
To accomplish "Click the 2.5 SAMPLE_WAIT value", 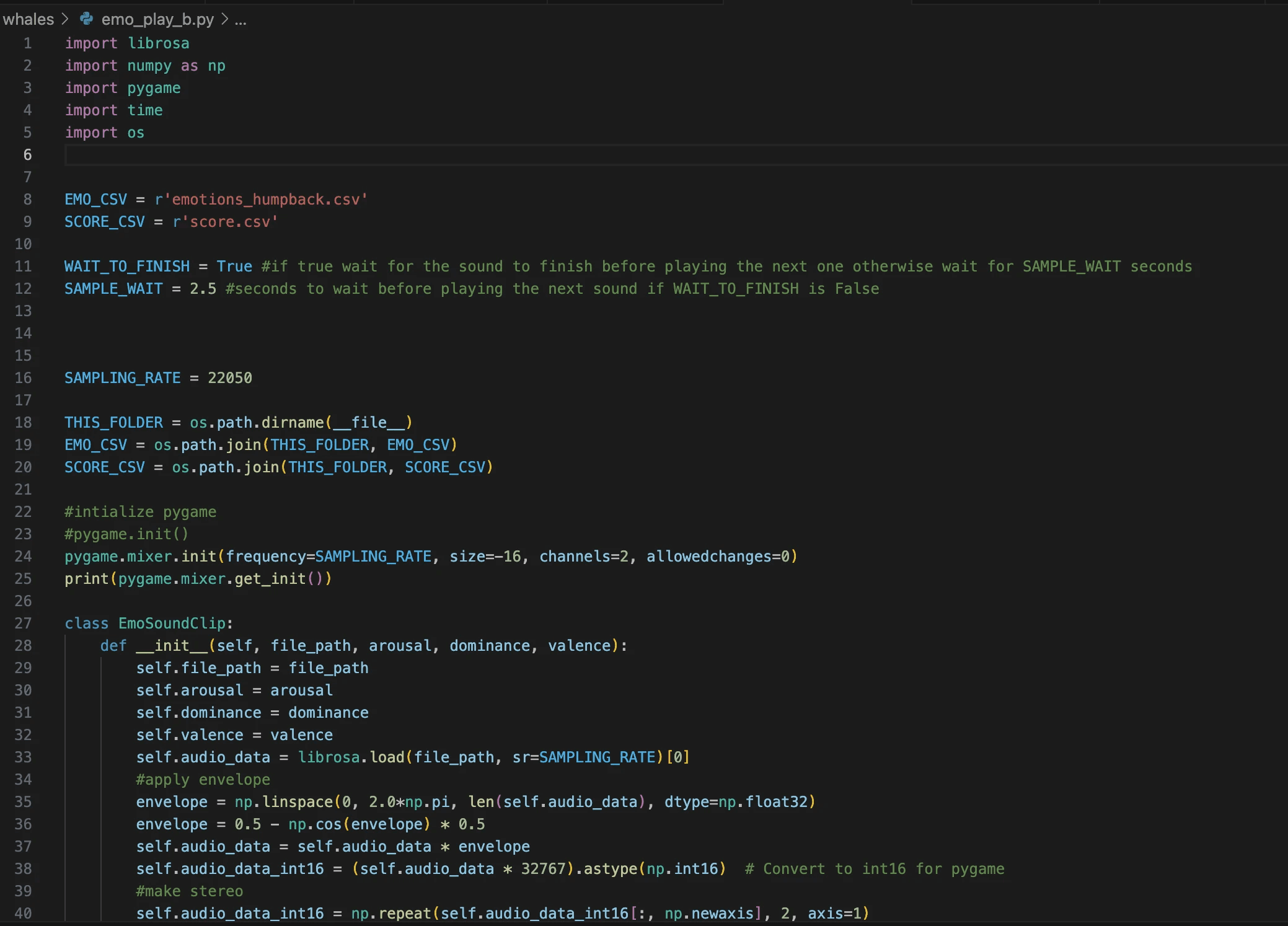I will click(x=203, y=289).
